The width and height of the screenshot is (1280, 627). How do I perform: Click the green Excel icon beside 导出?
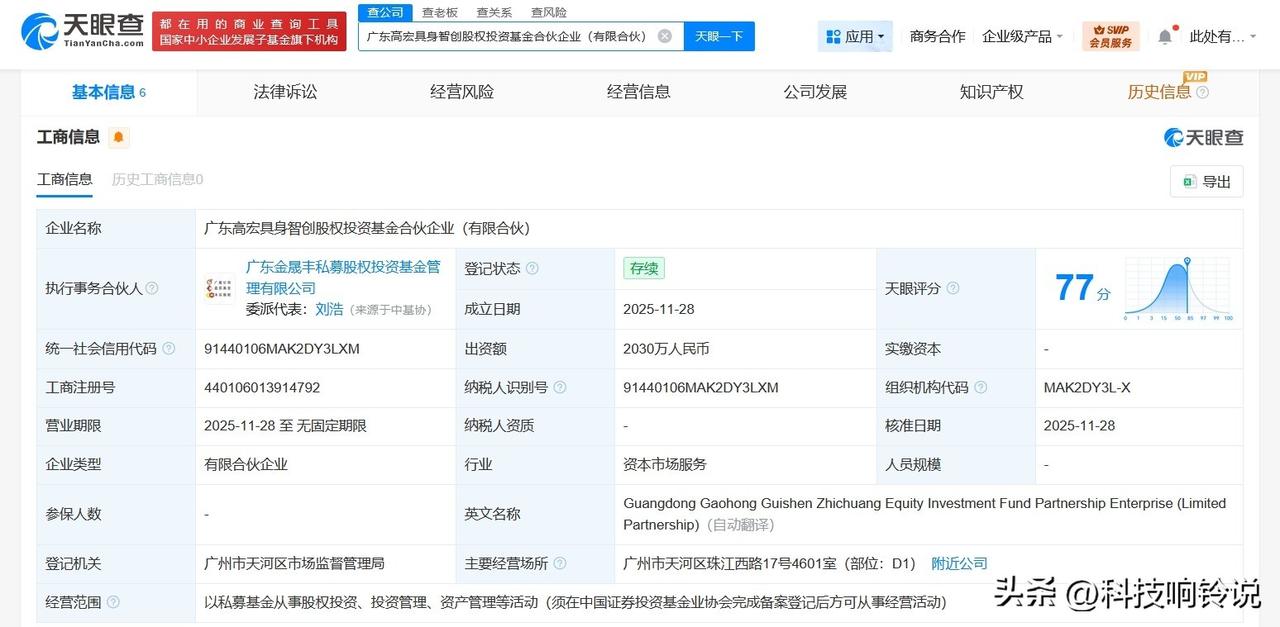(x=1190, y=181)
